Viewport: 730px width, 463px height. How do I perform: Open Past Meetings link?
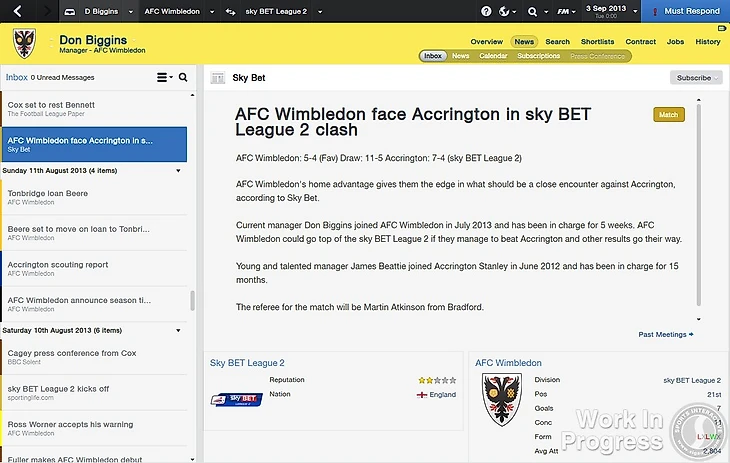point(665,334)
